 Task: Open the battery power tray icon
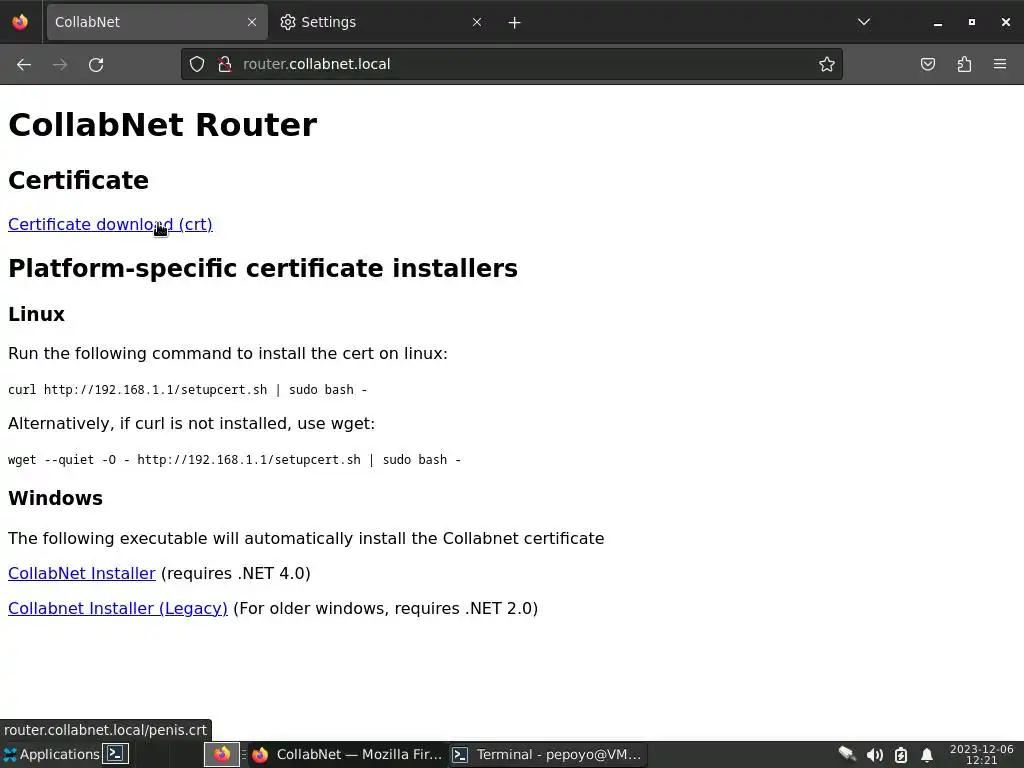pyautogui.click(x=901, y=755)
